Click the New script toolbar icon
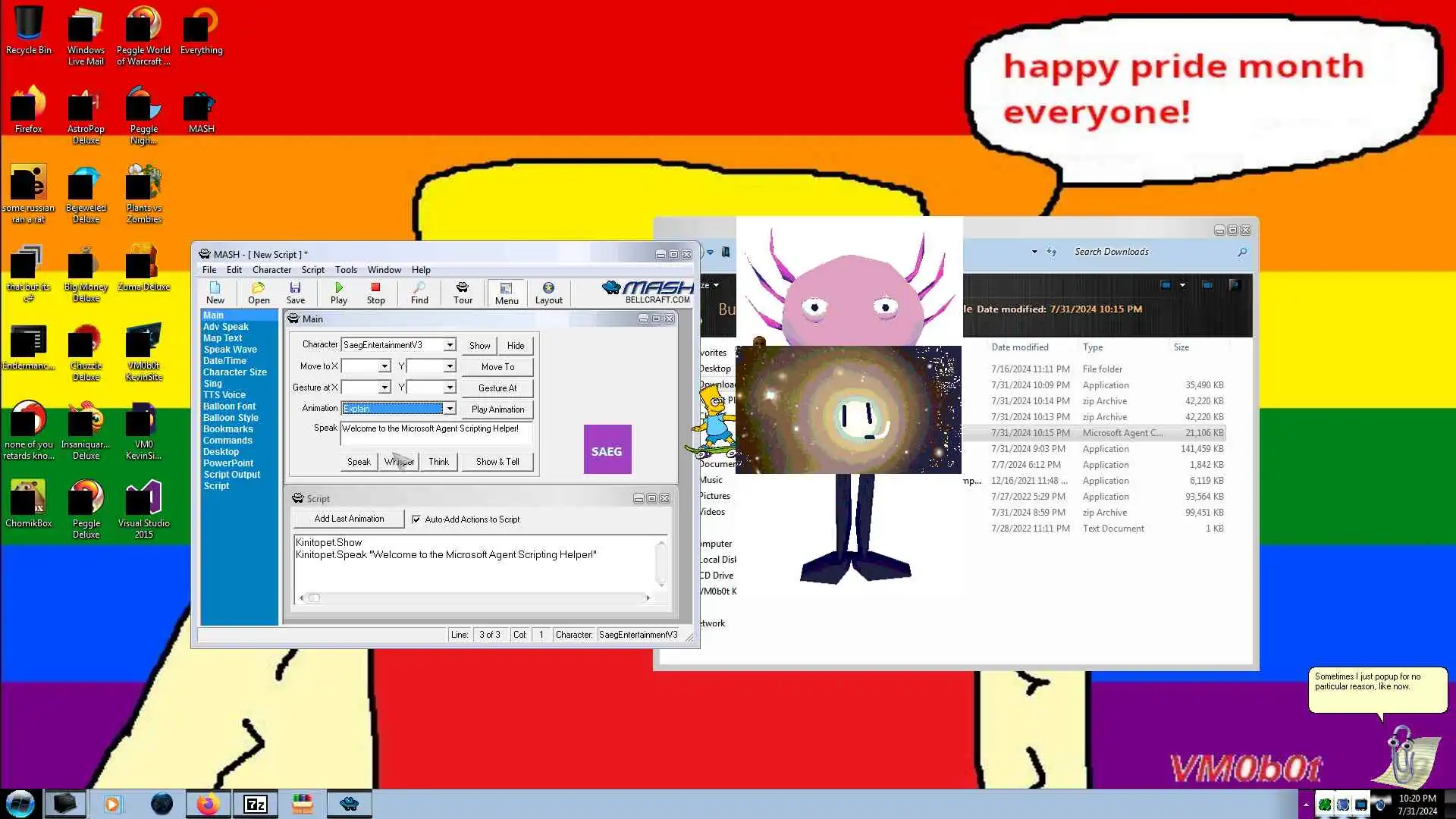This screenshot has width=1456, height=819. (x=215, y=292)
